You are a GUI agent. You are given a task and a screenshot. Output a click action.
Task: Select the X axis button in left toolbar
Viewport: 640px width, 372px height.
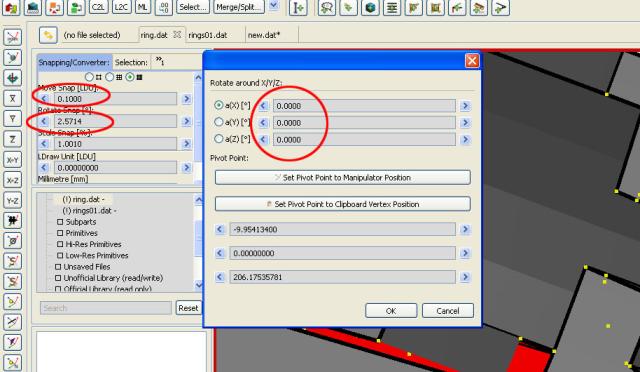[x=12, y=98]
